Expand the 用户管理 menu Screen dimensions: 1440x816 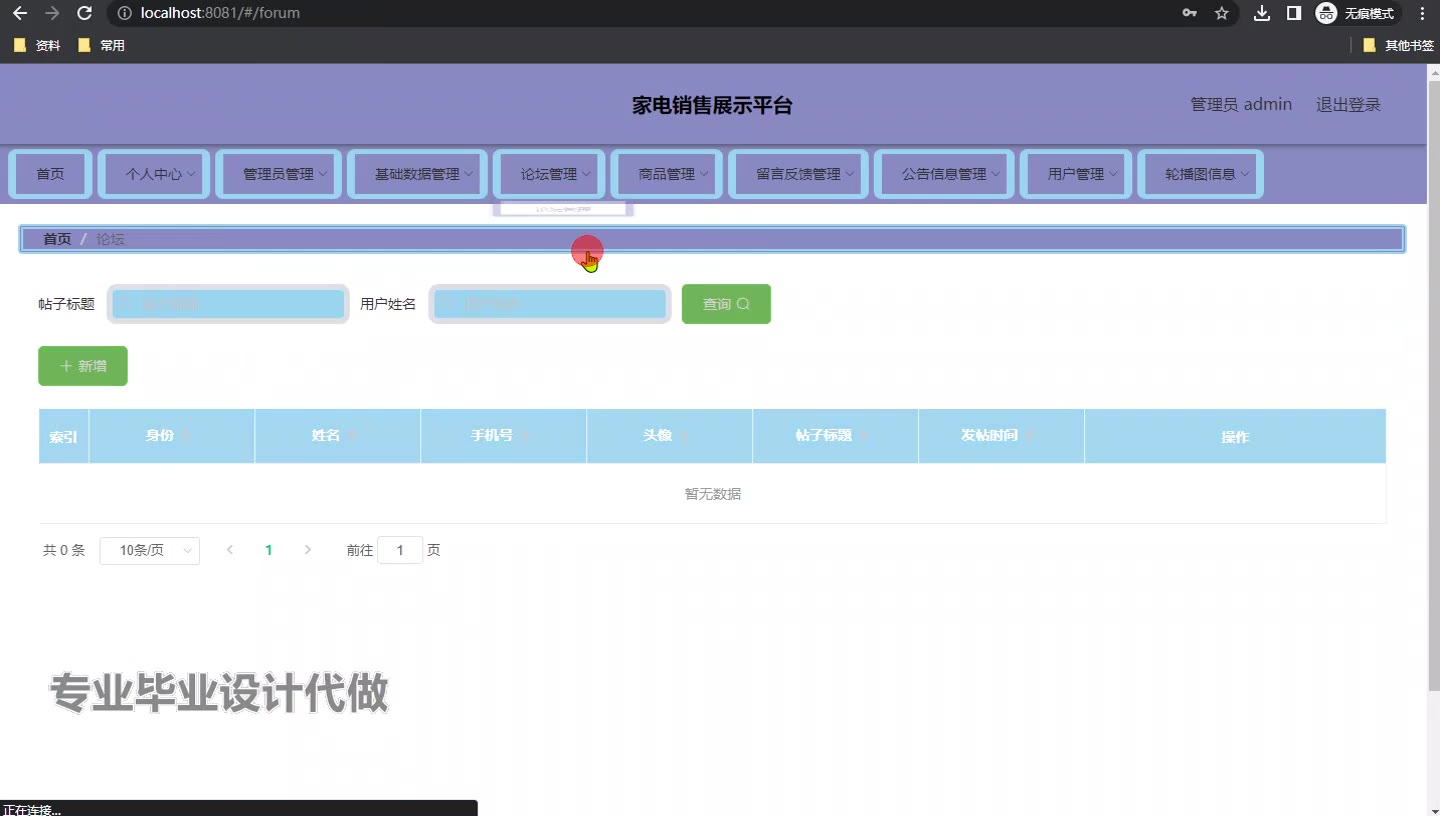(1076, 174)
